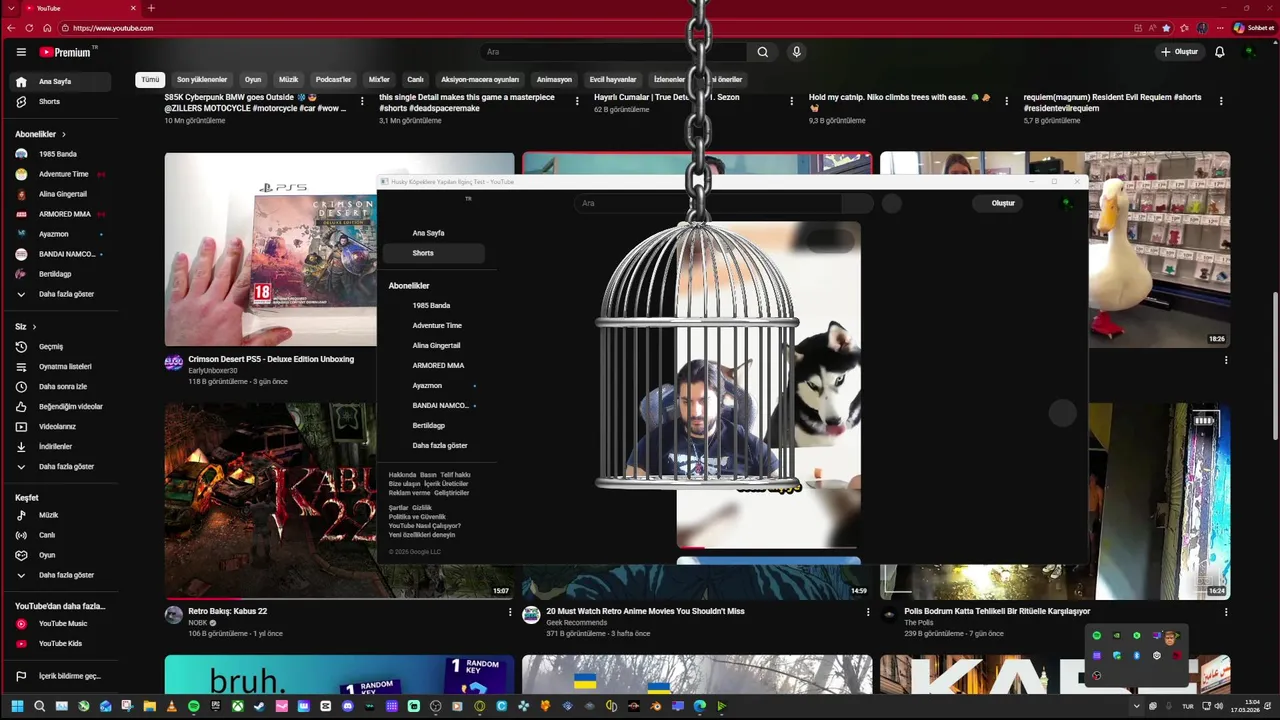Screen dimensions: 1280x720
Task: Open Daha sonra izle list
Action: click(x=60, y=387)
